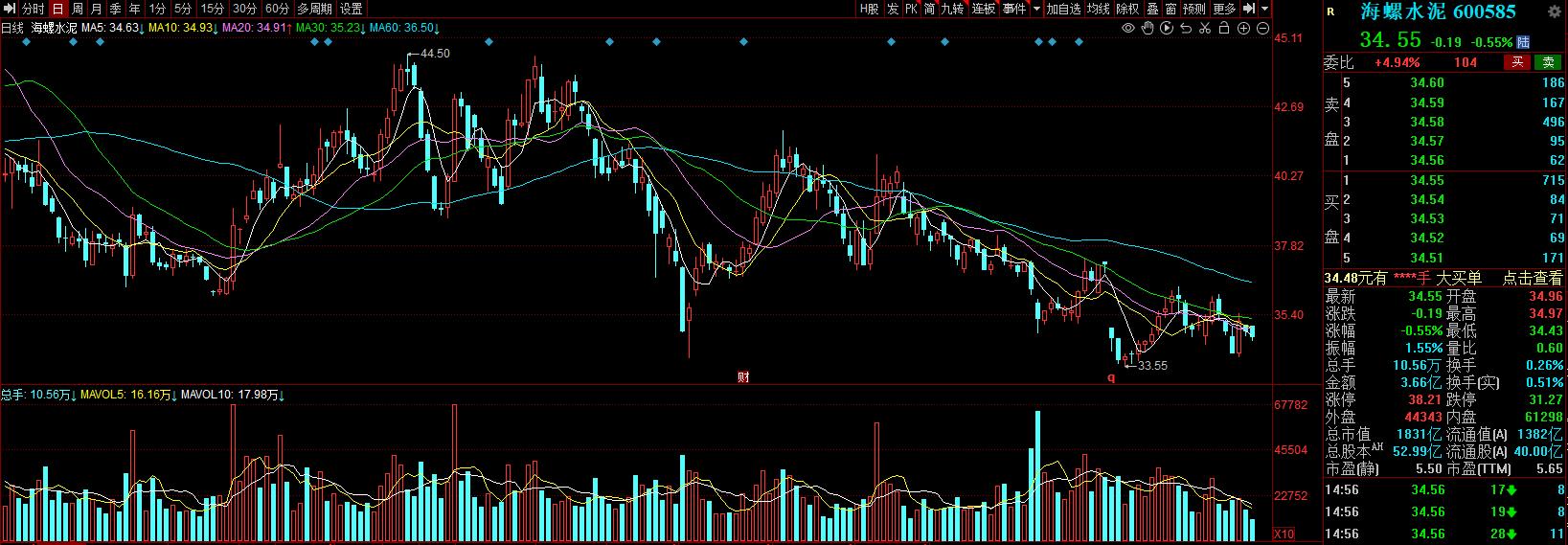Open 设置 settings in period bar

pyautogui.click(x=352, y=9)
